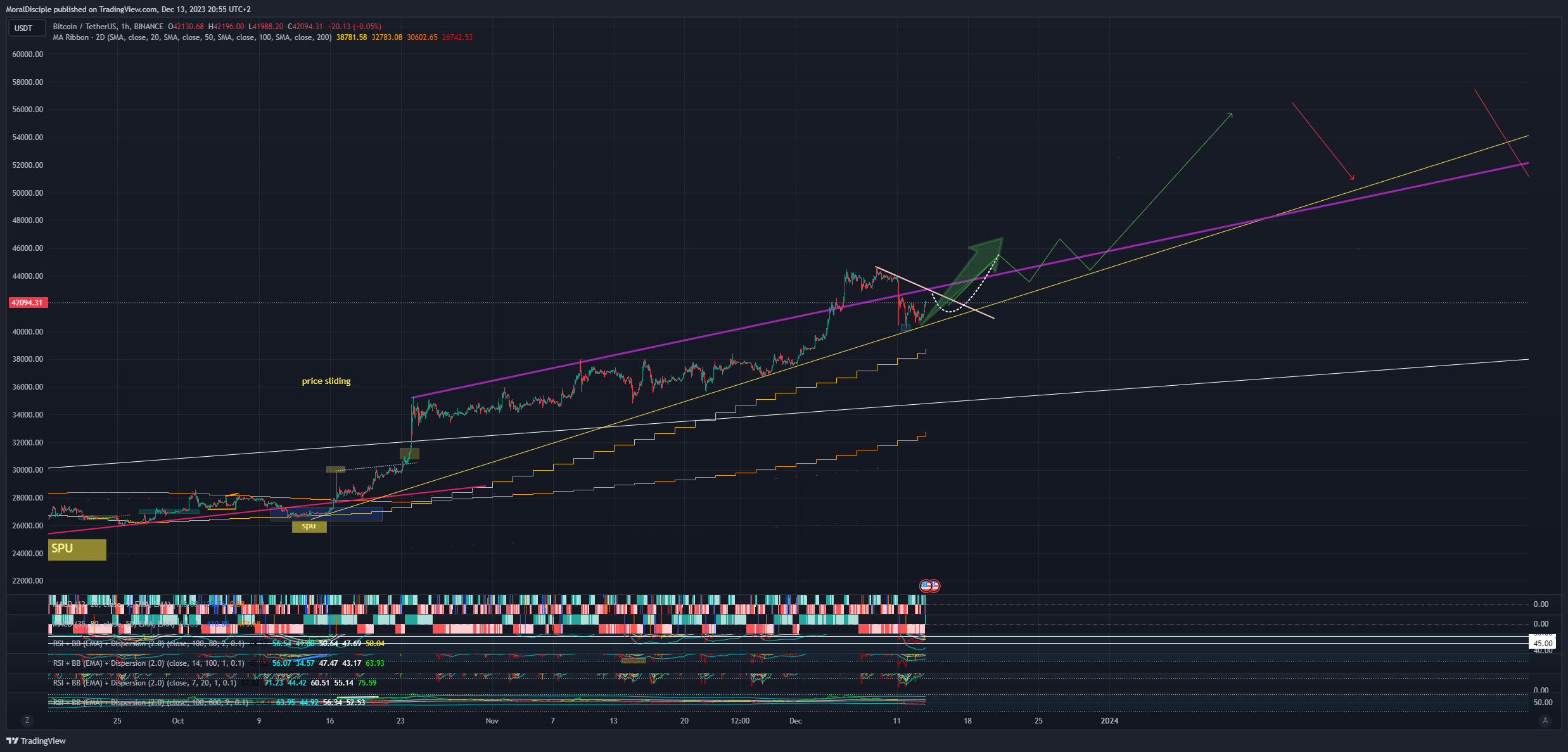Click the '12:00' label on time axis
This screenshot has height=752, width=1568.
740,721
